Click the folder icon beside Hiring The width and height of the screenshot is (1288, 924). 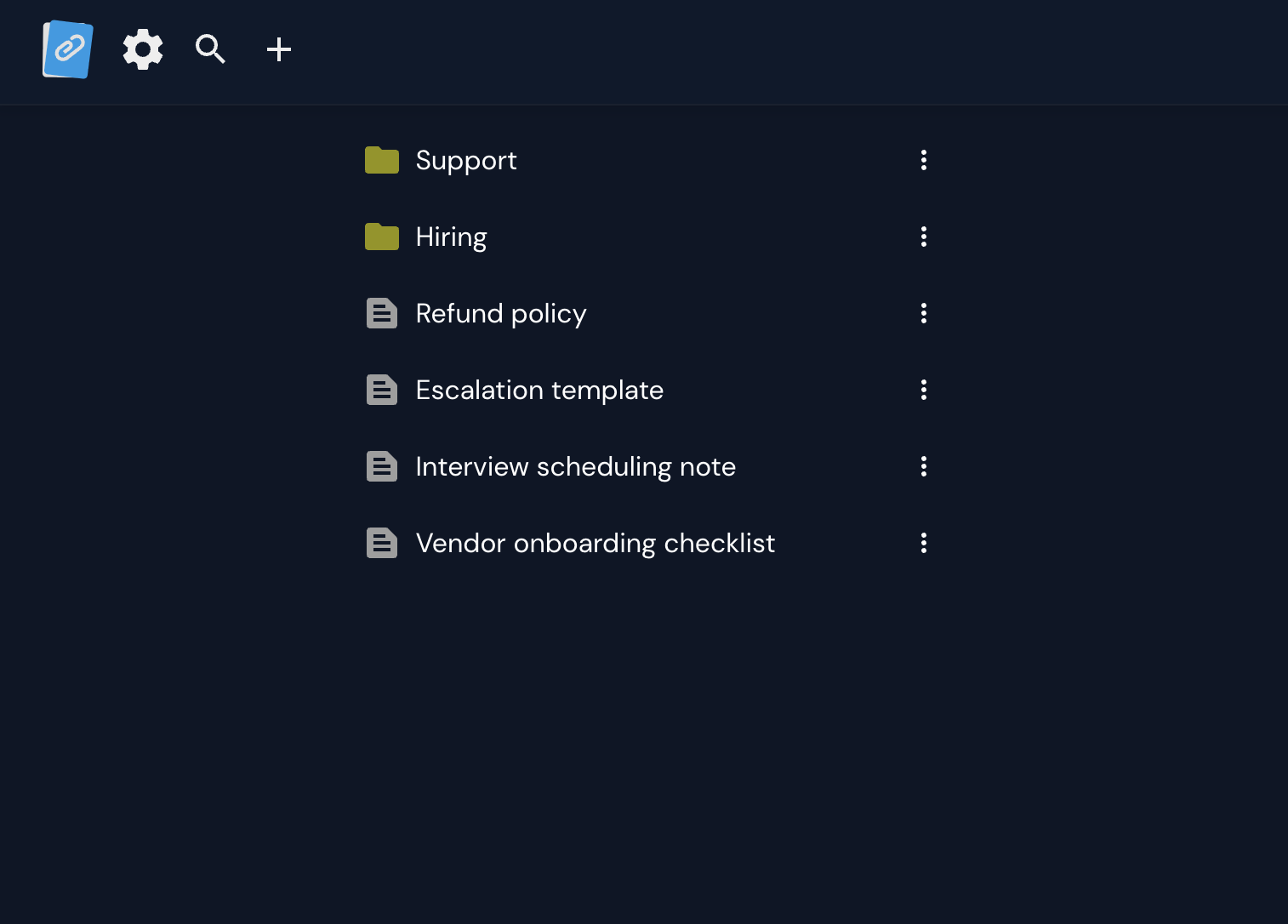point(382,237)
